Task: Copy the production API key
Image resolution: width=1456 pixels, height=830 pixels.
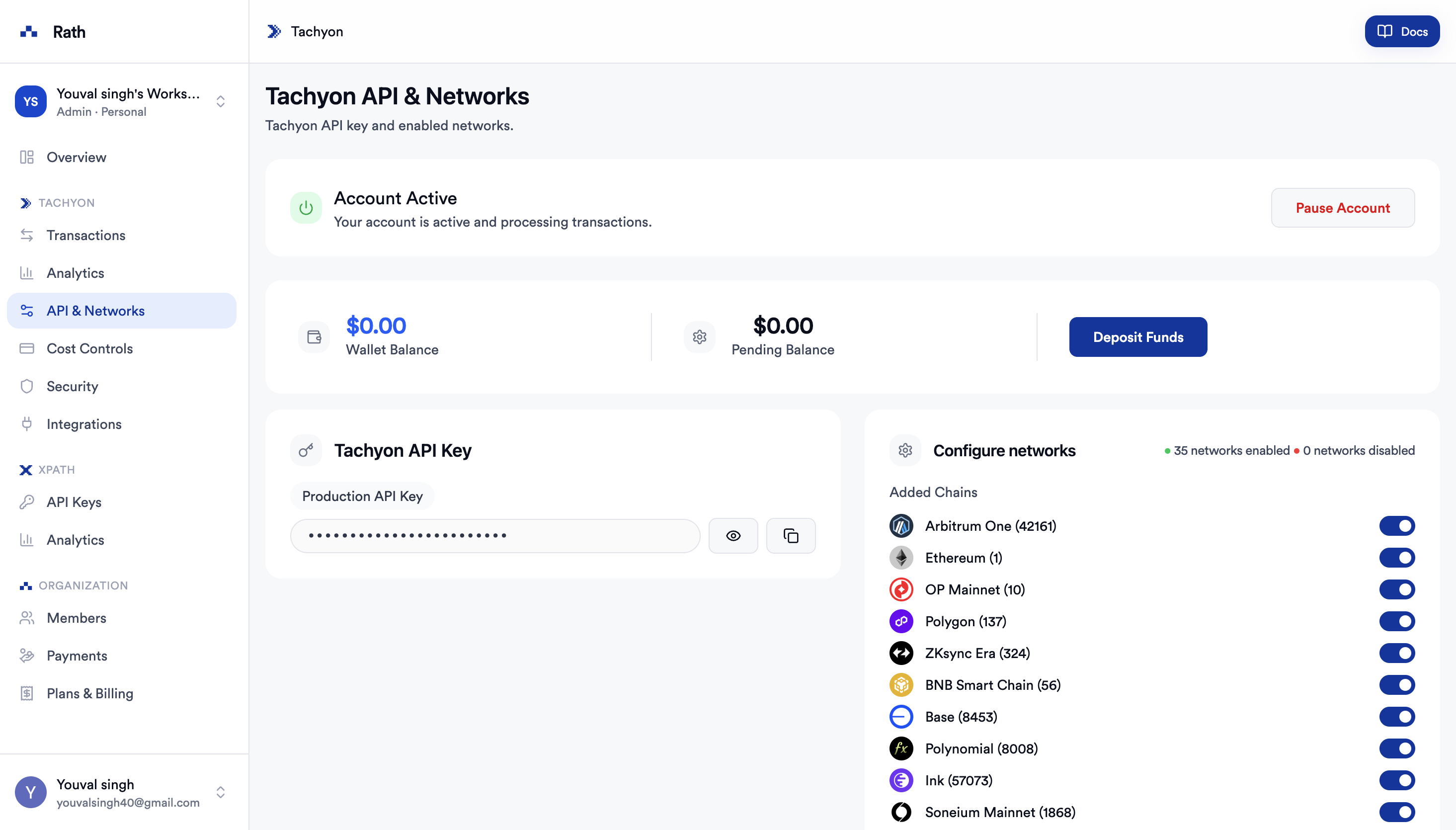Action: (791, 536)
